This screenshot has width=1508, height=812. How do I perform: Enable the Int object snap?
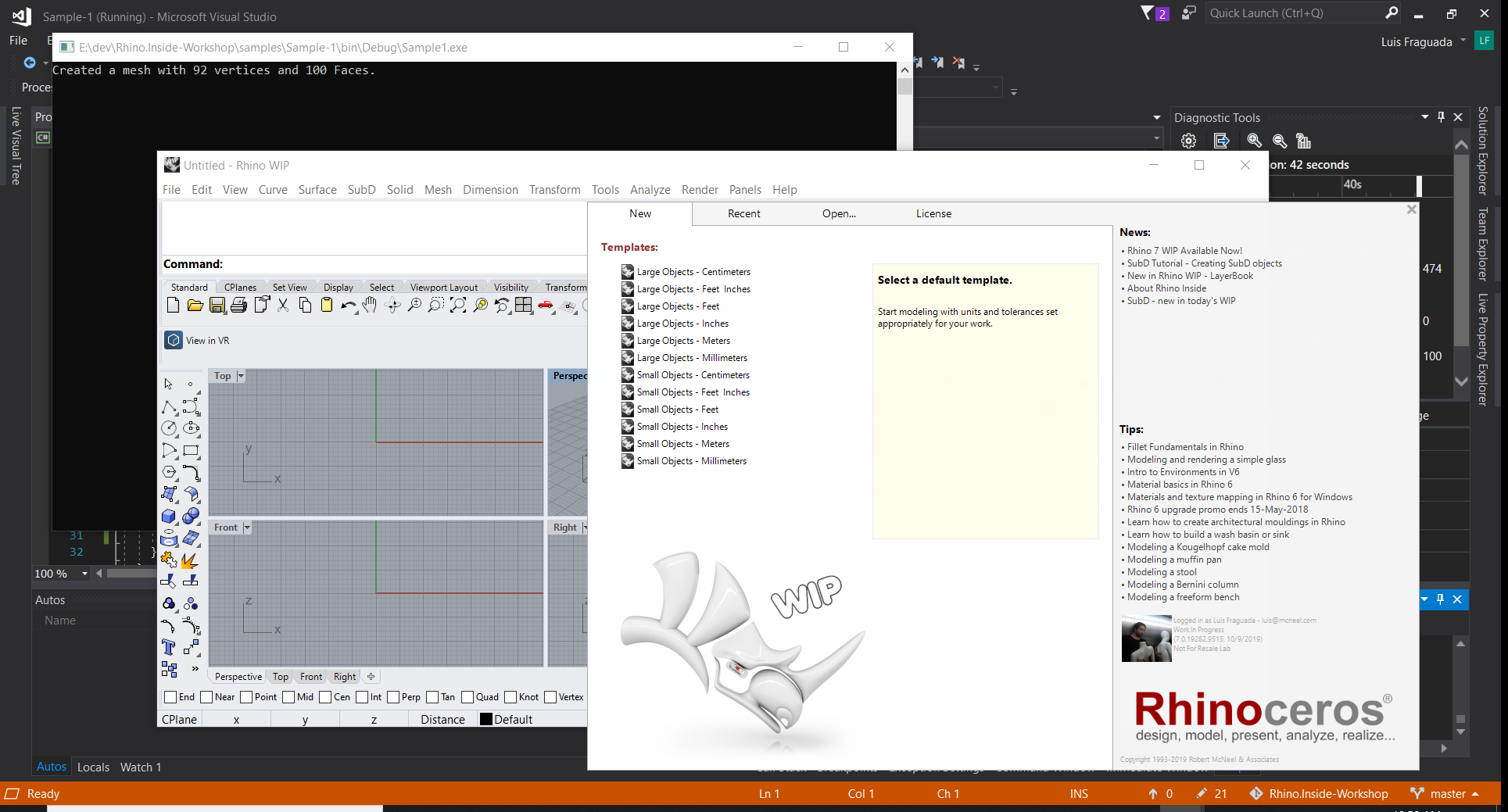coord(362,697)
